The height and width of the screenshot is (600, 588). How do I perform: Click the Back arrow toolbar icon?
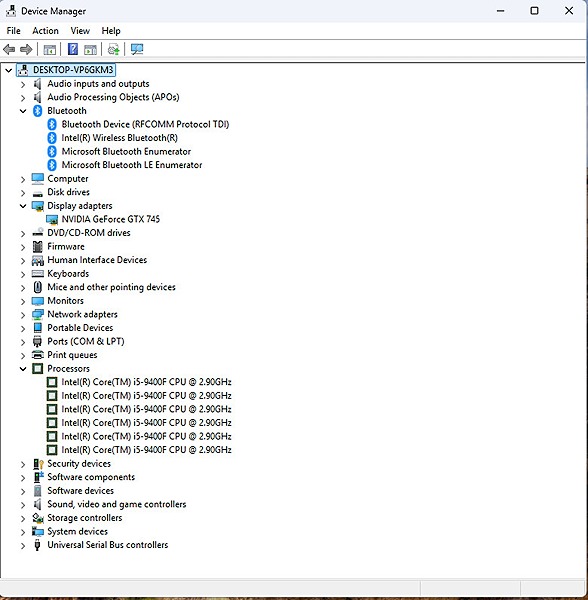[x=9, y=49]
